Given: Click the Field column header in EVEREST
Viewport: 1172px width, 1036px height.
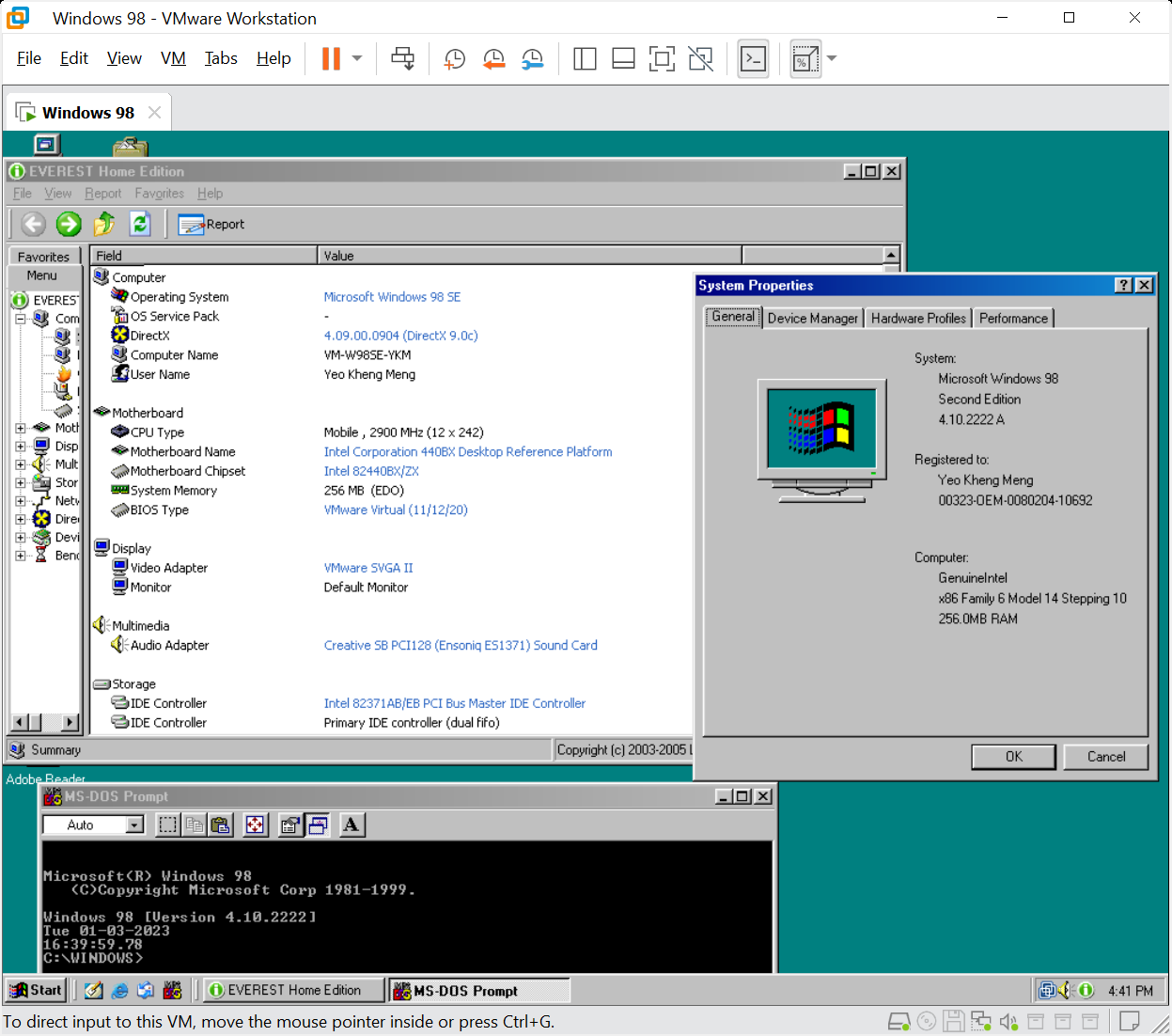Looking at the screenshot, I should point(204,256).
